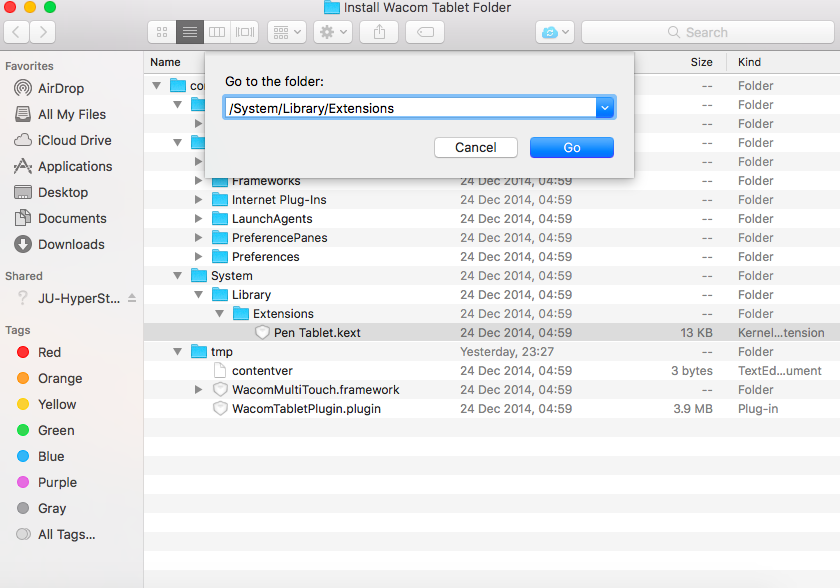Viewport: 840px width, 588px height.
Task: Click the Extensions folder name
Action: 283,314
